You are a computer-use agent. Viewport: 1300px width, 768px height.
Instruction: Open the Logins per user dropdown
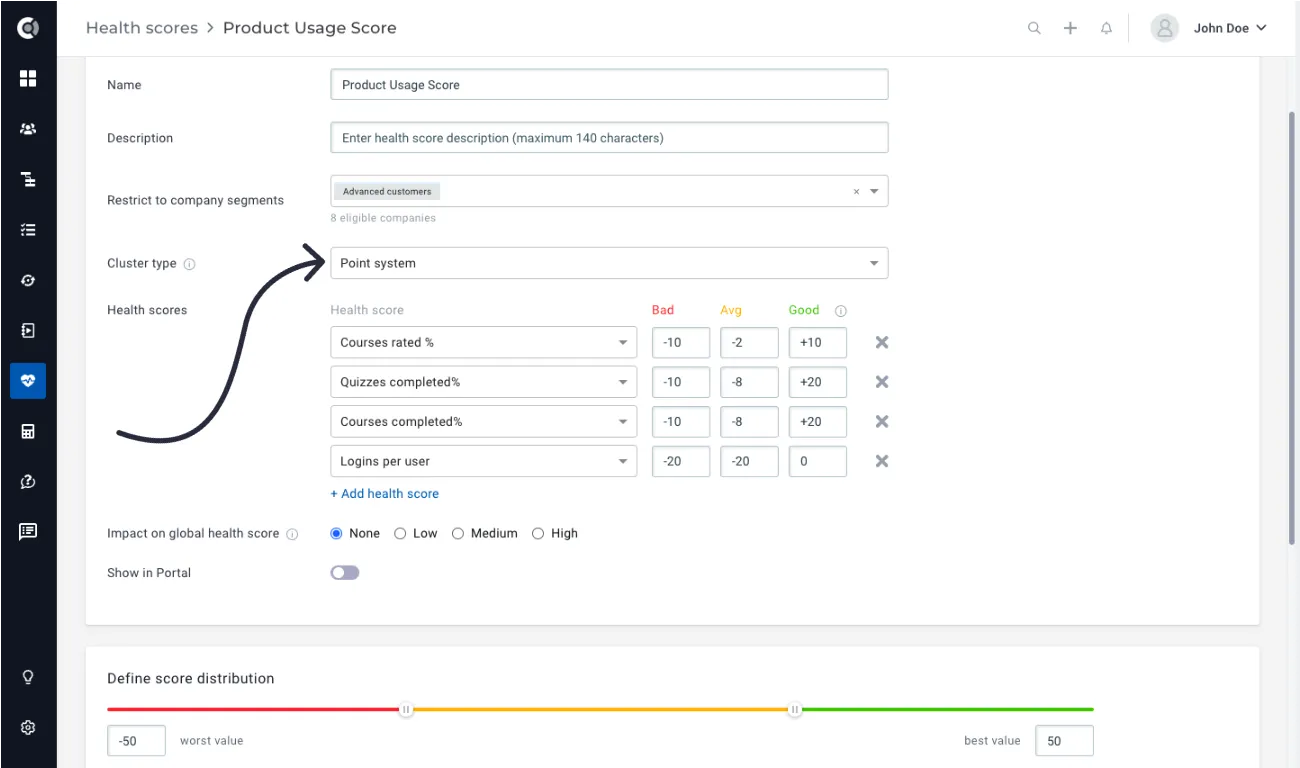(x=483, y=461)
